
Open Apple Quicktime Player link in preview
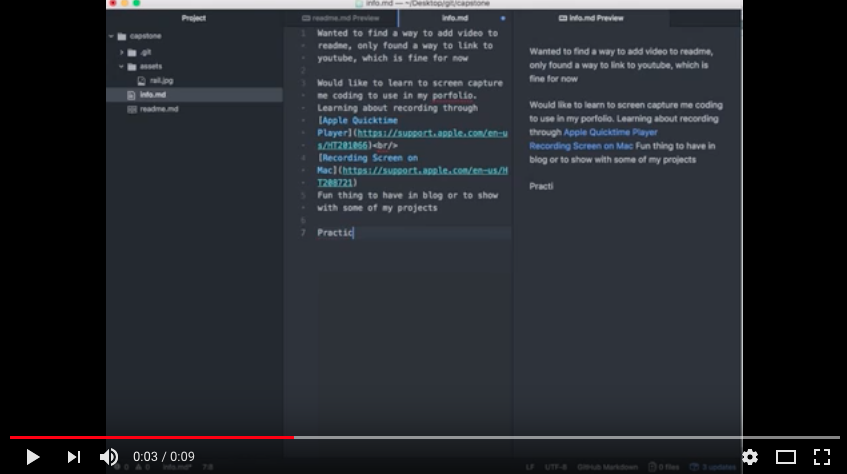coord(610,132)
